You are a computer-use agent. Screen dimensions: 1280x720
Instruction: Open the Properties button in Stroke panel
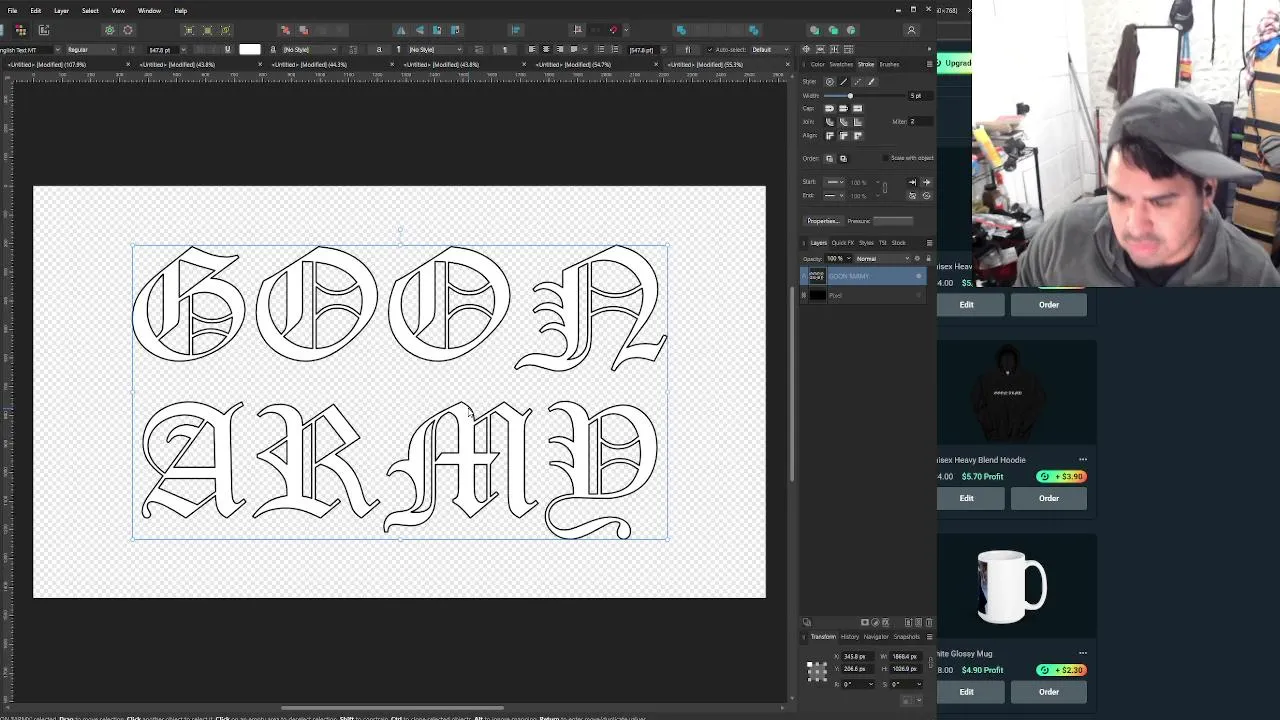(823, 221)
